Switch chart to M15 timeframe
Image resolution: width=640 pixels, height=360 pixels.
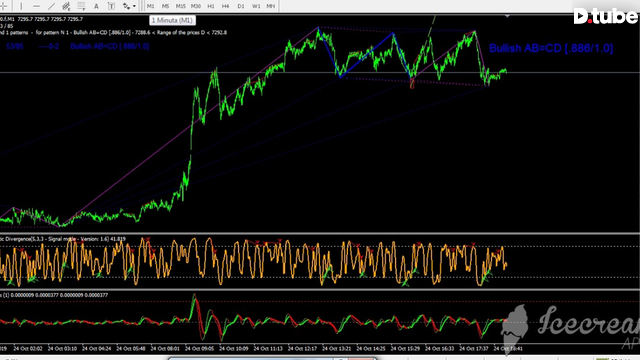click(180, 6)
